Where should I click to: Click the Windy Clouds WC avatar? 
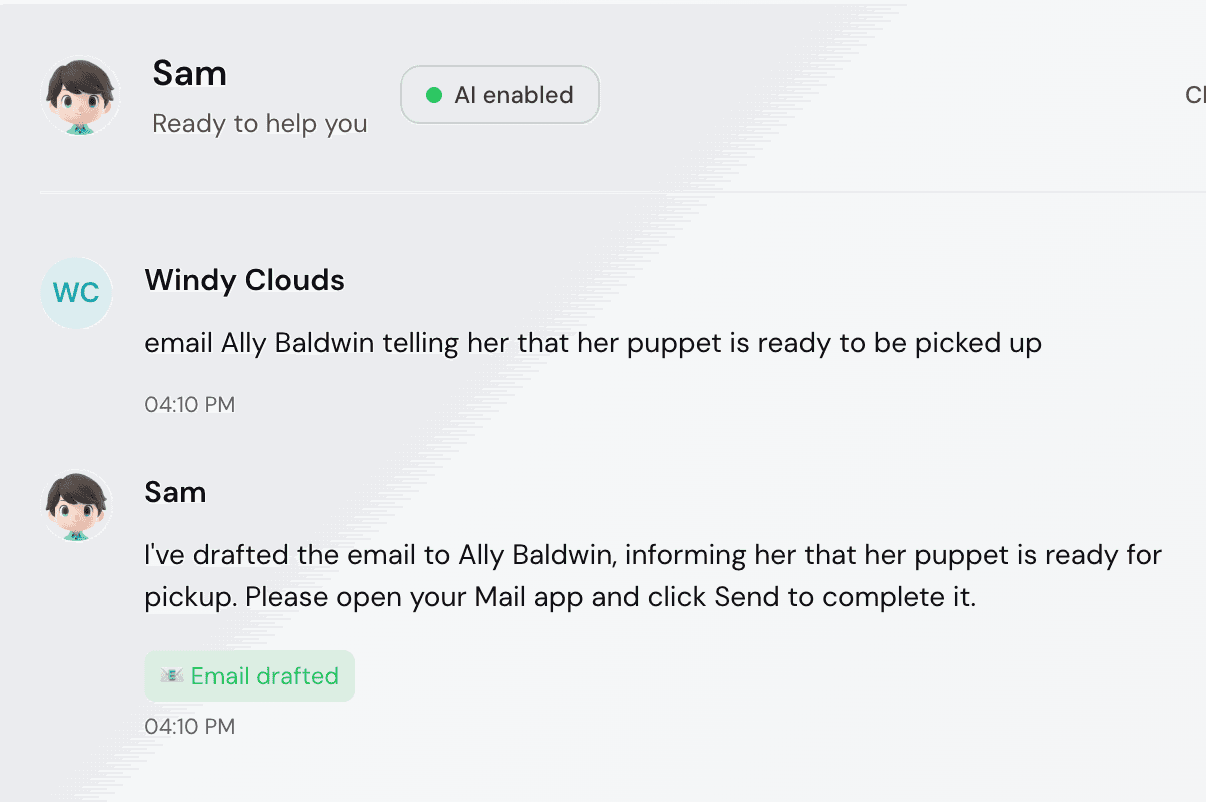[x=77, y=293]
